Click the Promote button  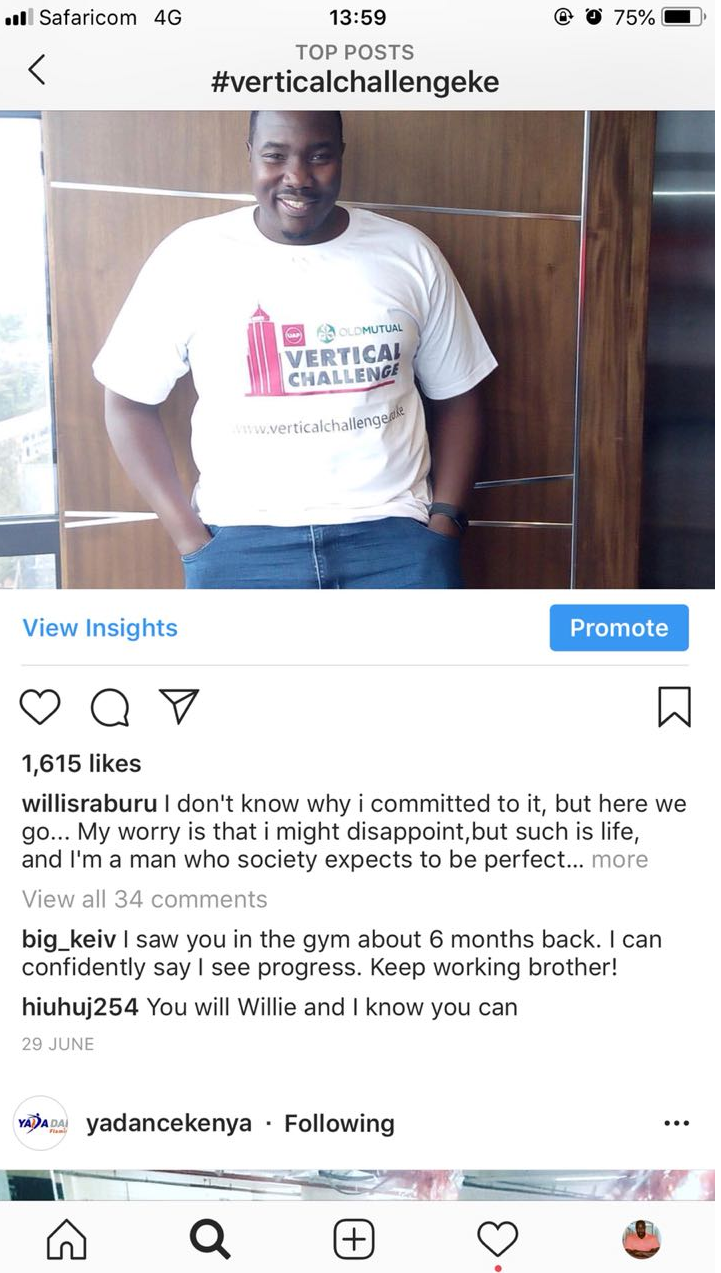(619, 628)
